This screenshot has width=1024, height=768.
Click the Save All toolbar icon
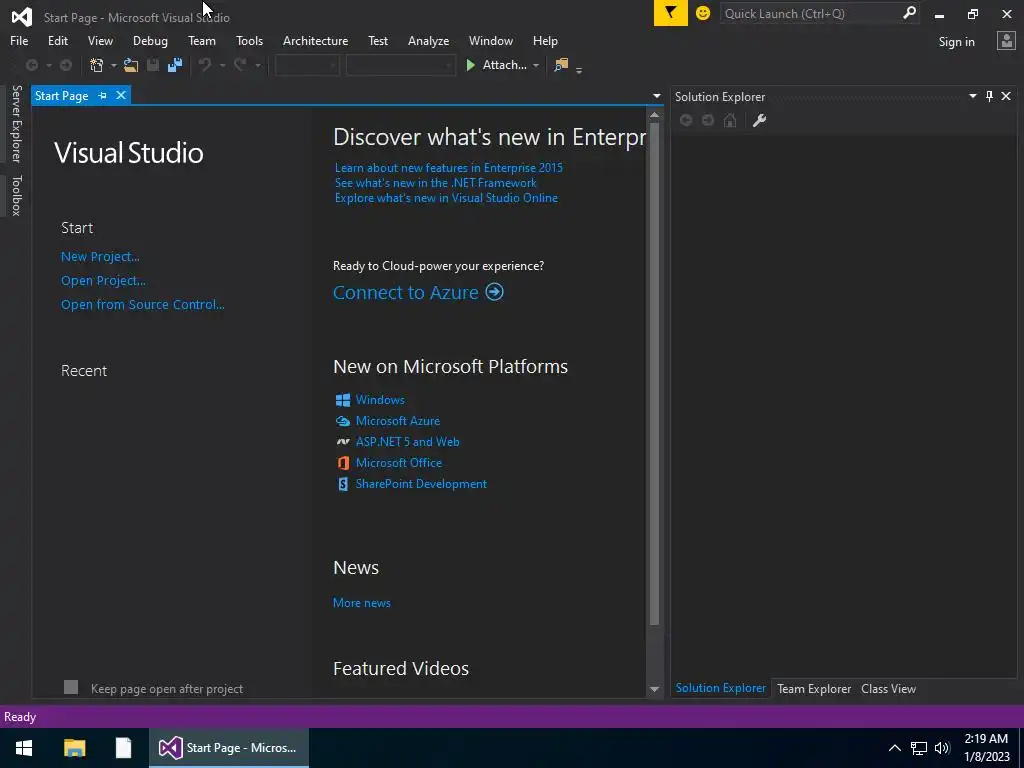coord(175,65)
